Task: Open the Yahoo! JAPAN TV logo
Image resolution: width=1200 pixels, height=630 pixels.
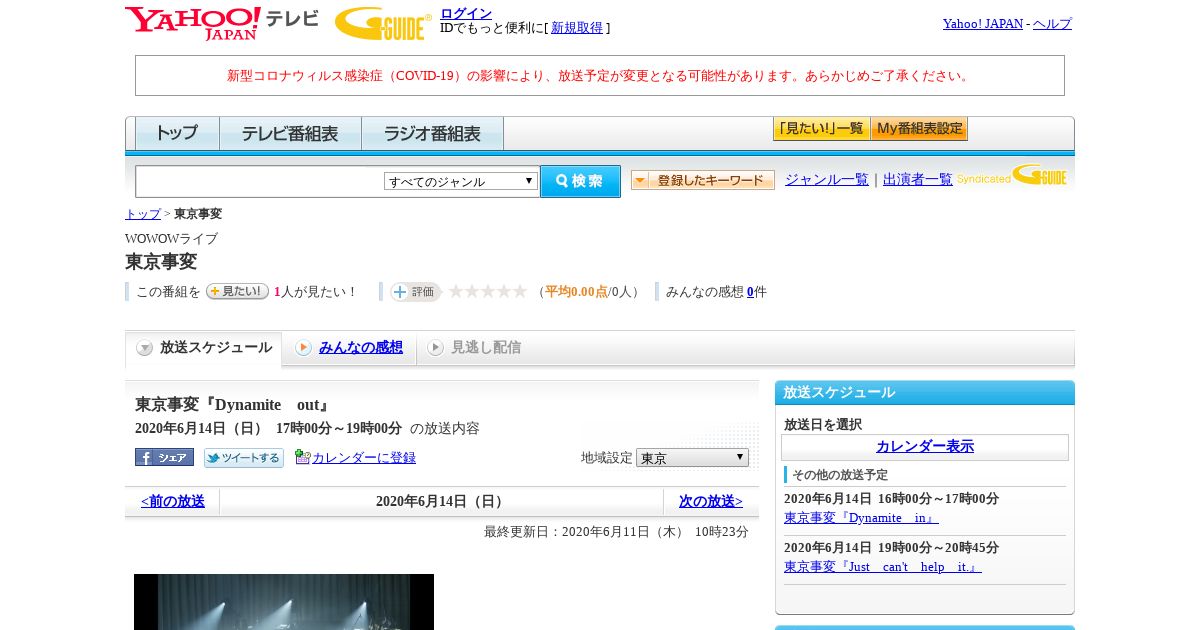Action: (222, 23)
